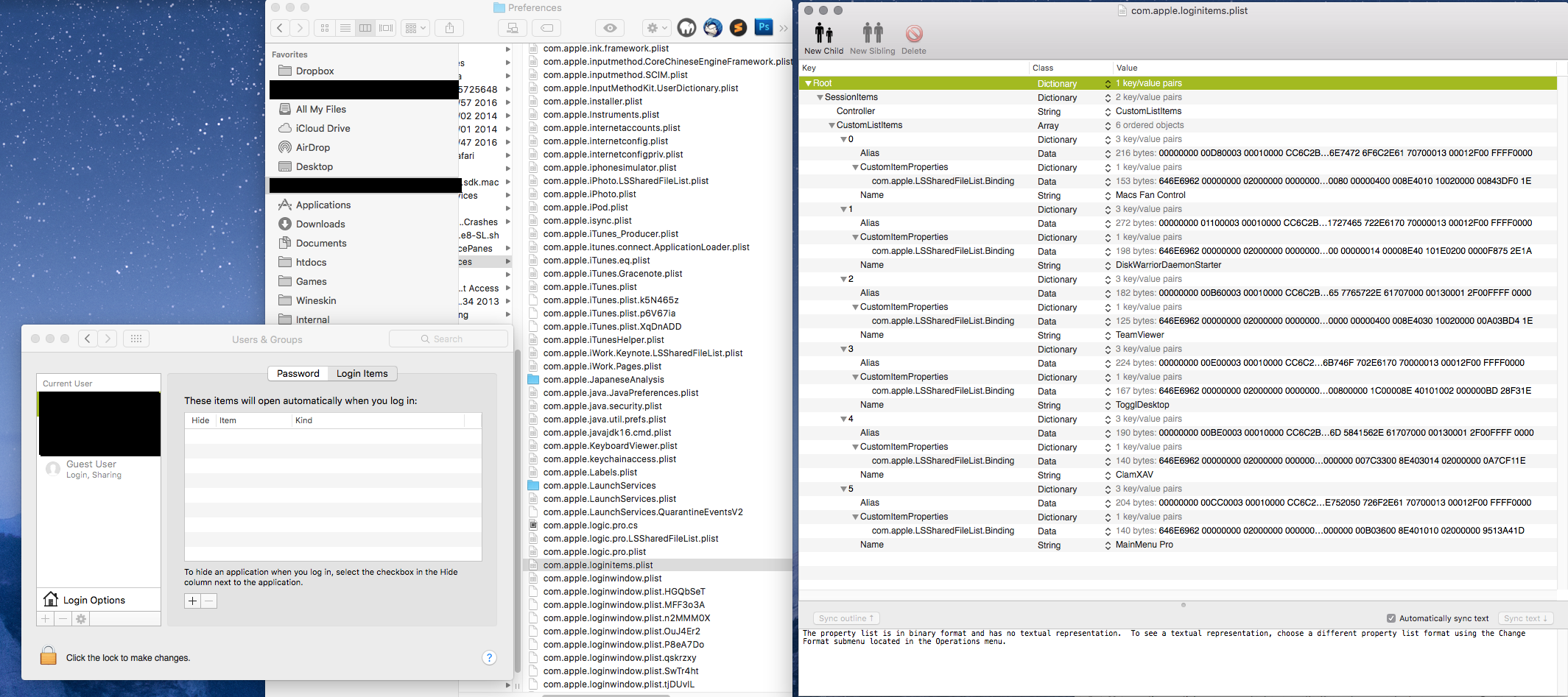Click New Child in plist editor toolbar
The image size is (1568, 697).
click(x=823, y=38)
